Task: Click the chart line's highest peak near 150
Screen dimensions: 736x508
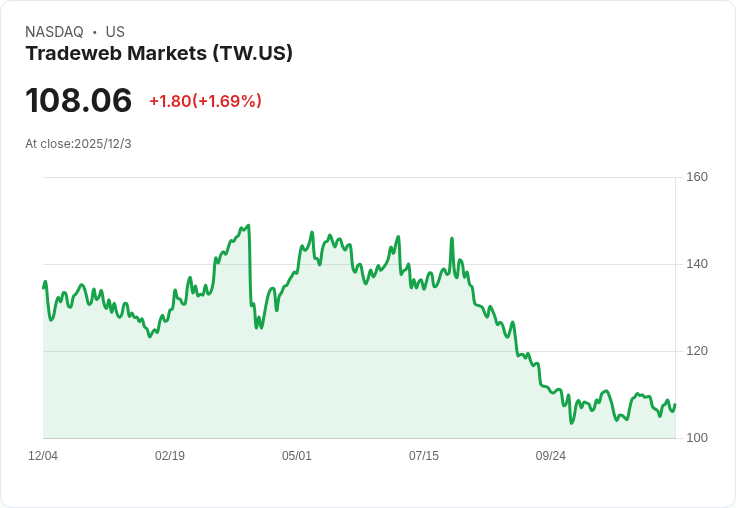Action: pos(248,226)
